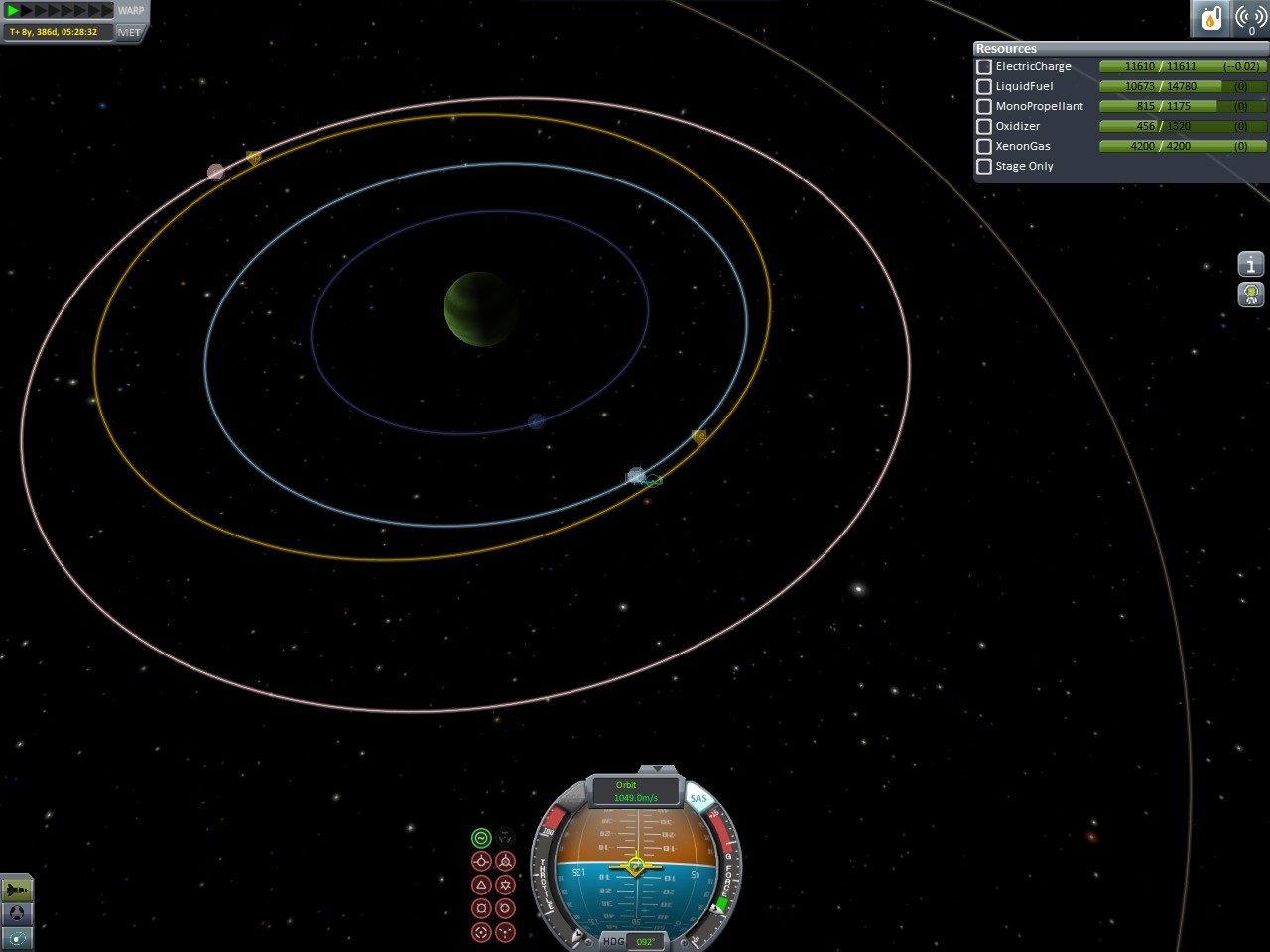The image size is (1270, 952).
Task: Click the green 1x time warp arrow
Action: tap(13, 10)
